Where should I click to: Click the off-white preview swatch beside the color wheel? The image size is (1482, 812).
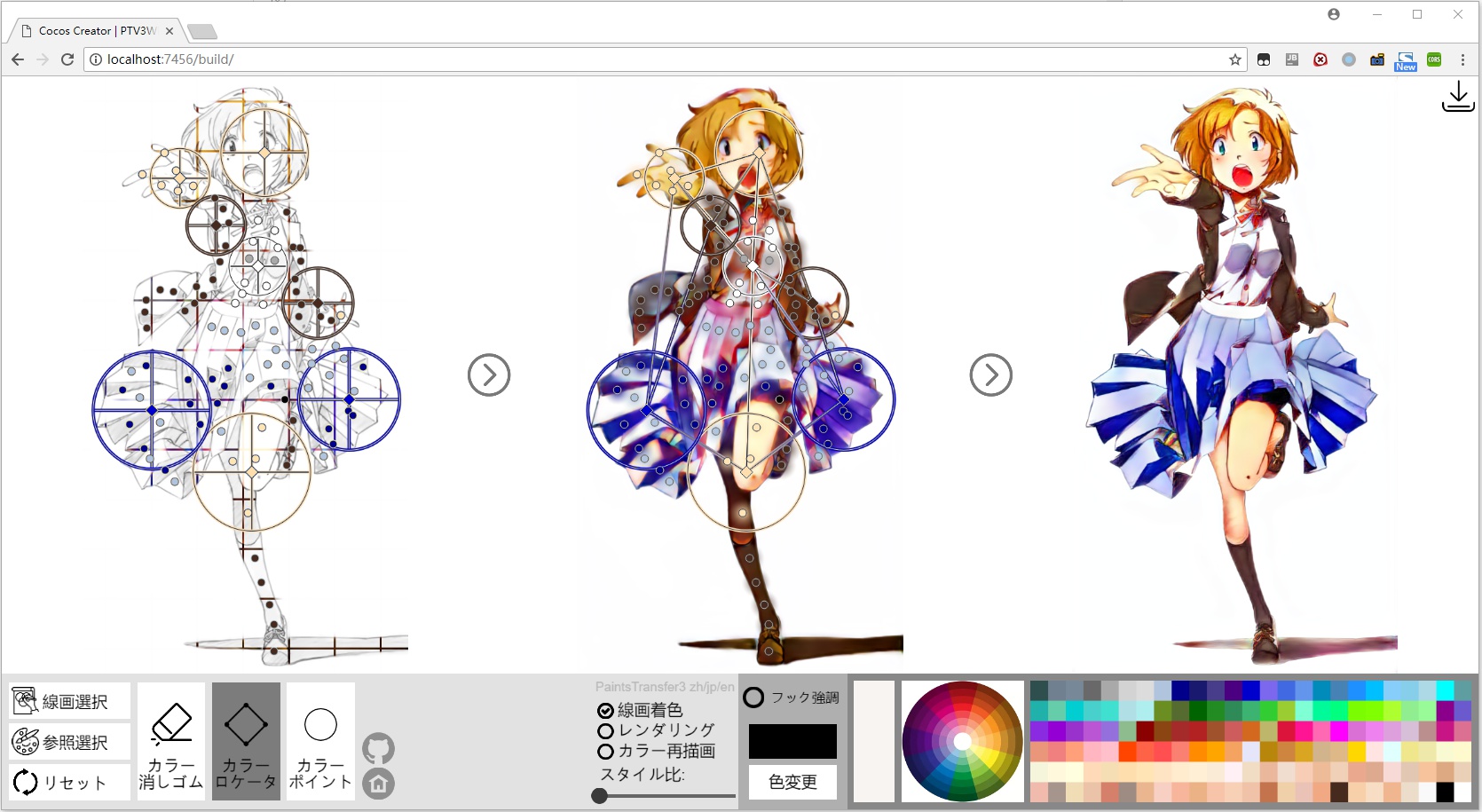[x=874, y=741]
